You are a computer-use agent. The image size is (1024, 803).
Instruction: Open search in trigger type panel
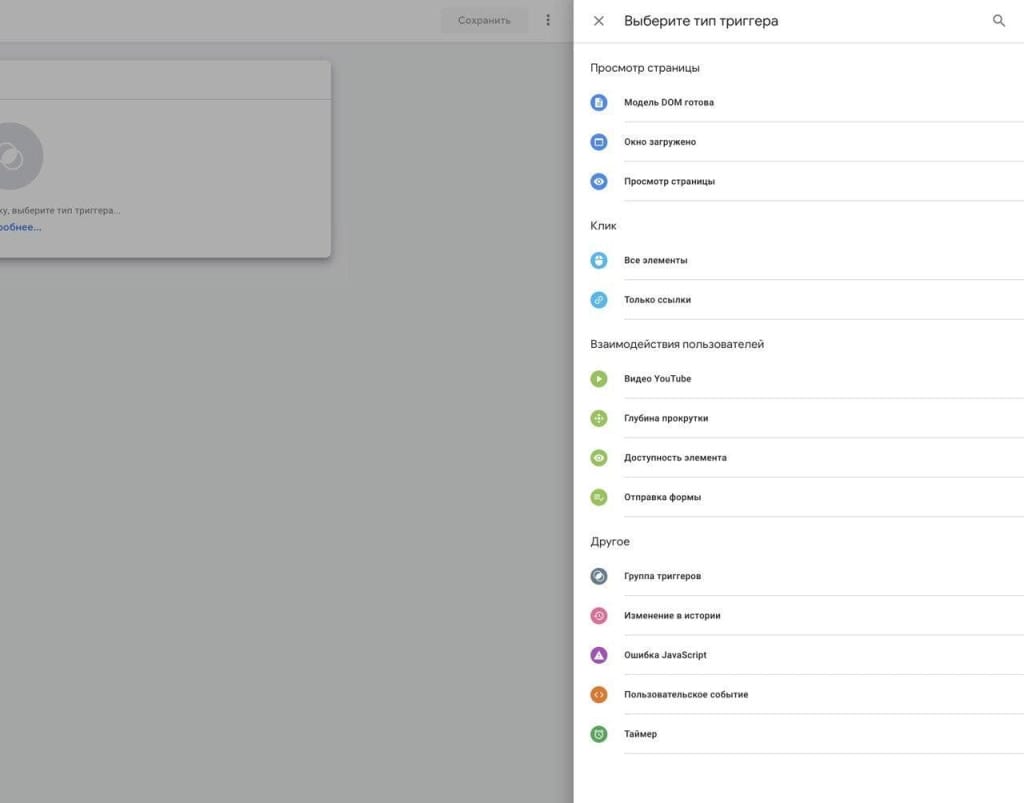coord(998,21)
